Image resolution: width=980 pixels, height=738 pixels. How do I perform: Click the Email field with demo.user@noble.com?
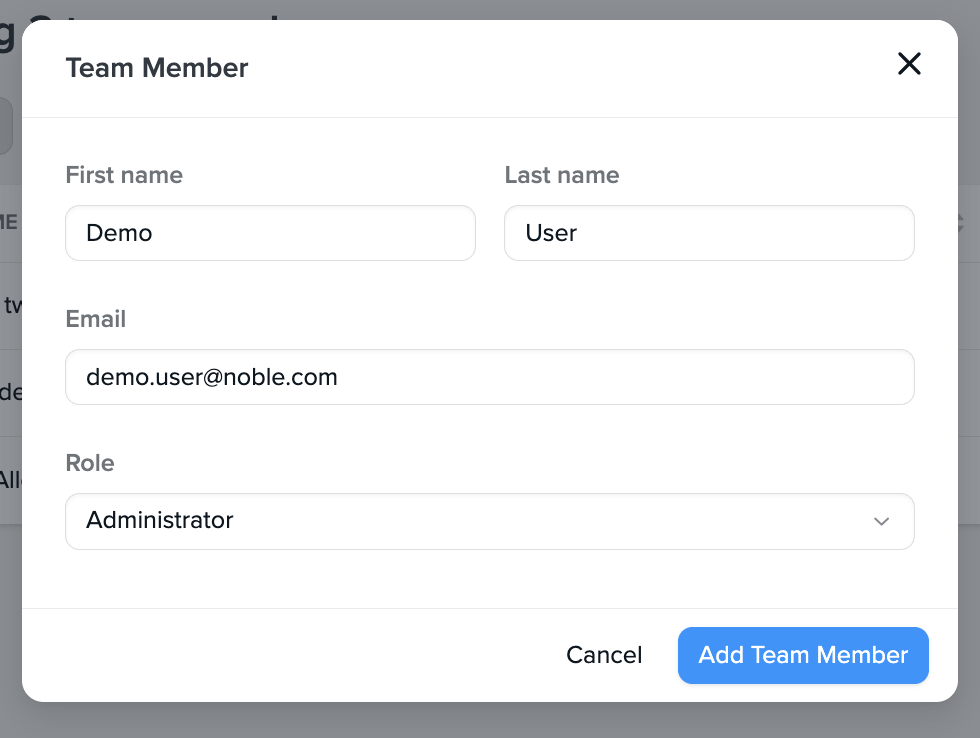click(x=489, y=377)
